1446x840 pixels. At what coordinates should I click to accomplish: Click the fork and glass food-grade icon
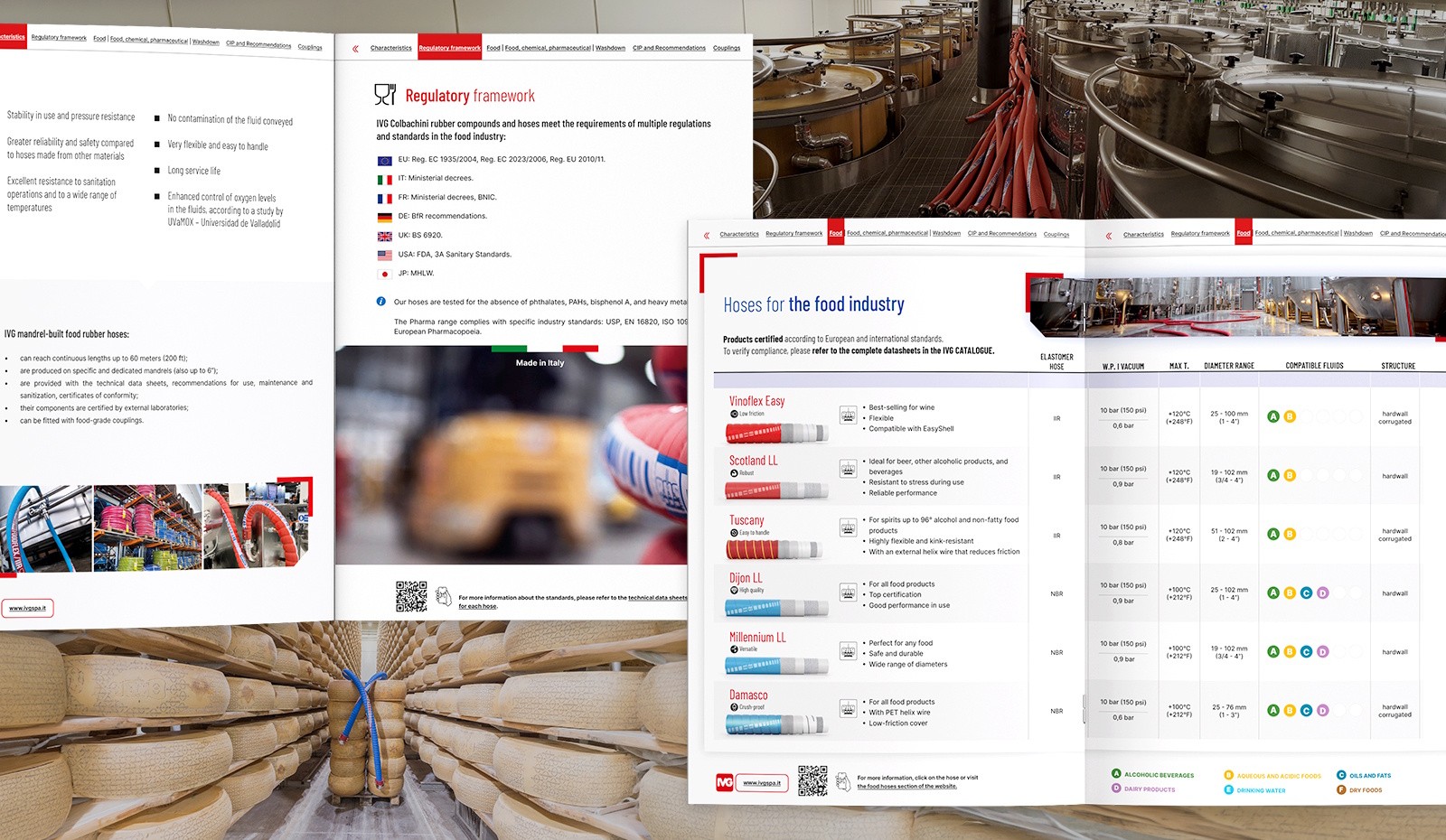click(385, 94)
